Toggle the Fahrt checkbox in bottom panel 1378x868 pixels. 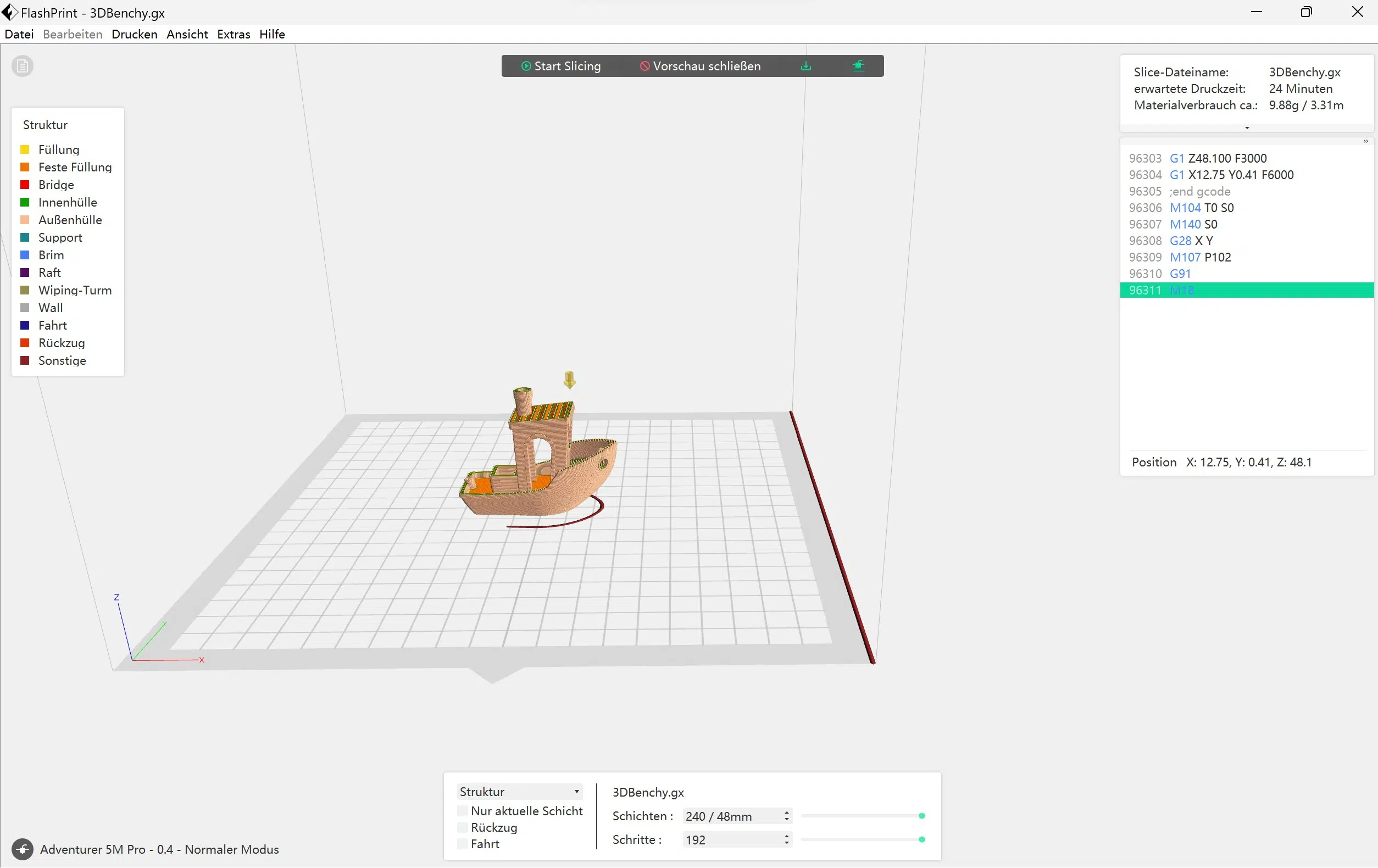pos(463,844)
